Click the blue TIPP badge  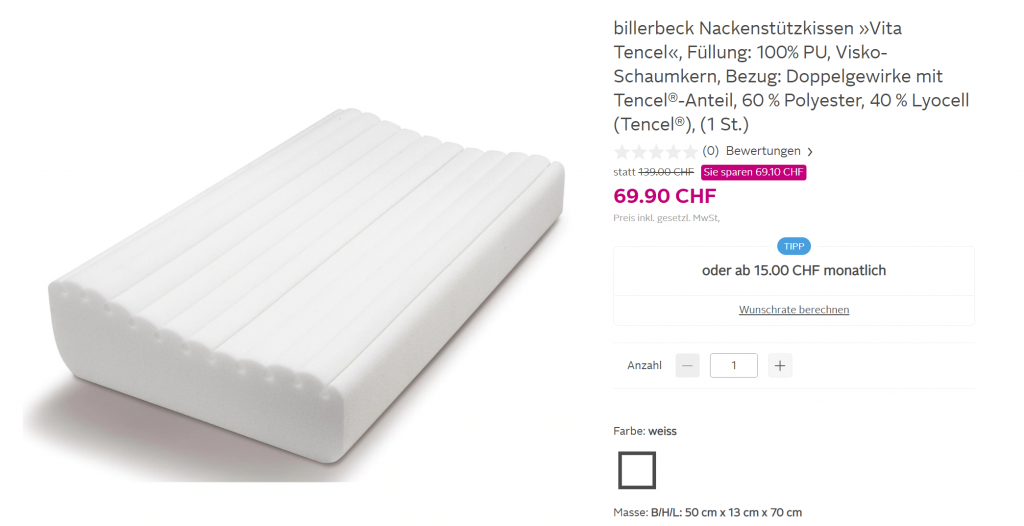794,246
